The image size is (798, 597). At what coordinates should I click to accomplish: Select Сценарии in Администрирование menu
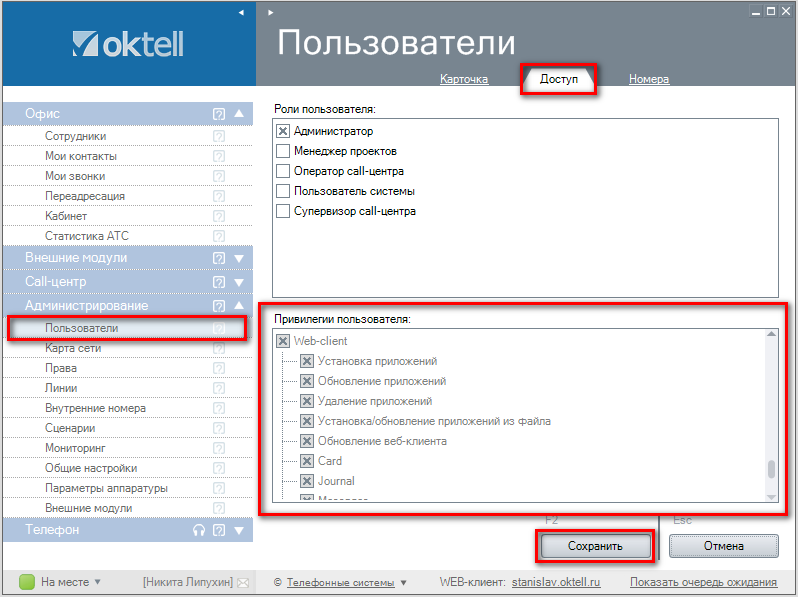coord(70,428)
